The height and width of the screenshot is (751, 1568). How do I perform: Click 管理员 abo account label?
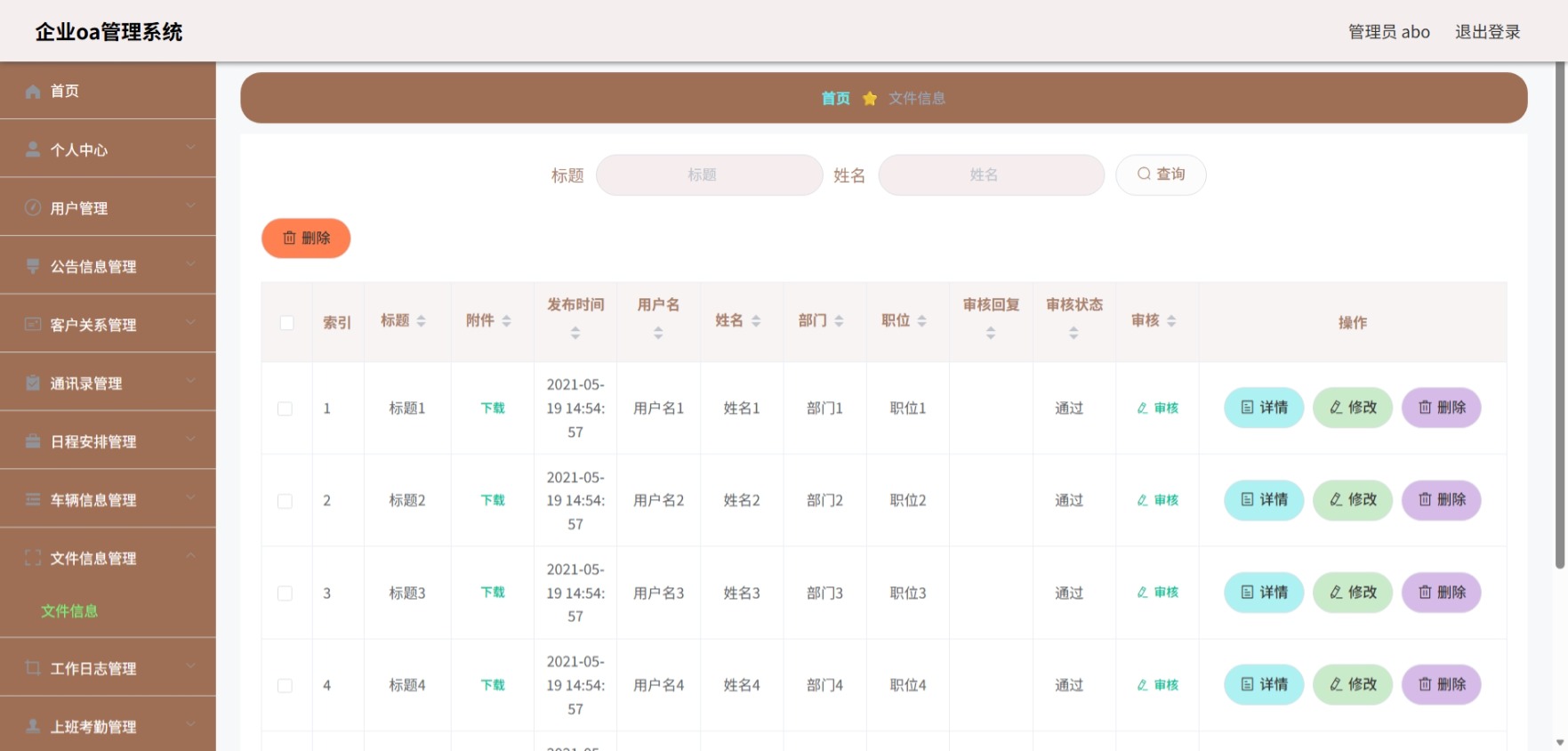coord(1389,32)
